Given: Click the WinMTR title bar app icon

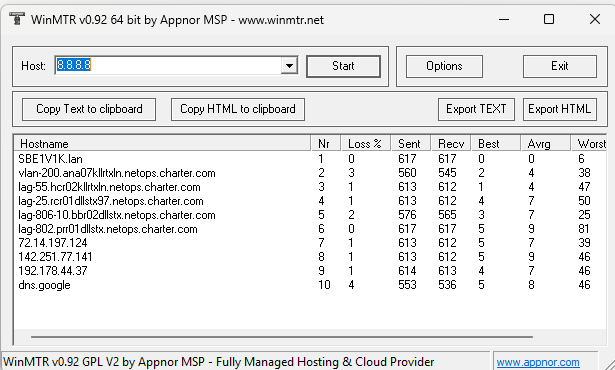Looking at the screenshot, I should pyautogui.click(x=16, y=19).
